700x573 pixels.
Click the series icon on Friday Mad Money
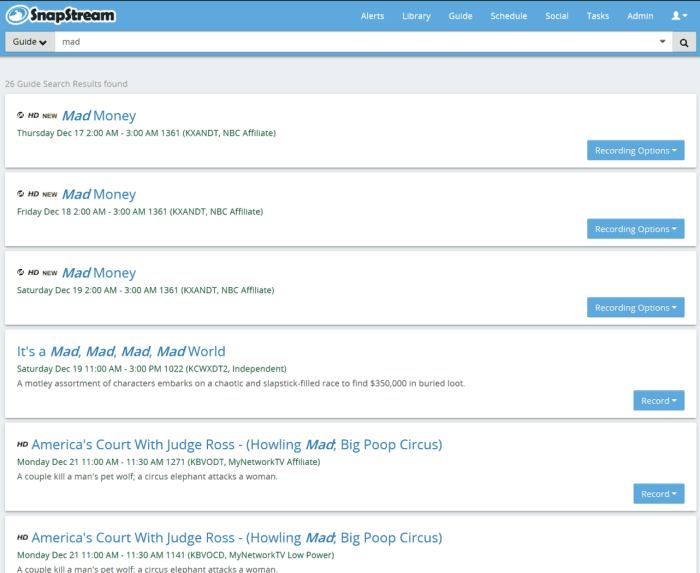21,194
